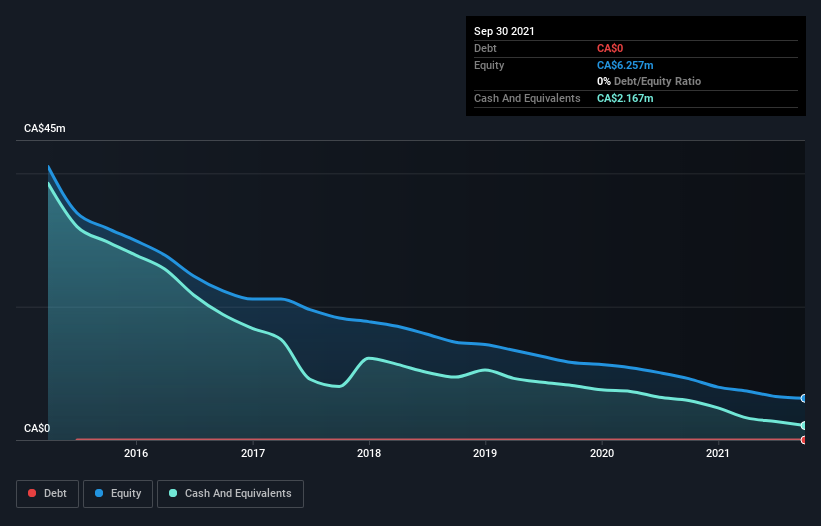Click the Equity value CA$6.257m
This screenshot has width=821, height=526.
click(625, 65)
